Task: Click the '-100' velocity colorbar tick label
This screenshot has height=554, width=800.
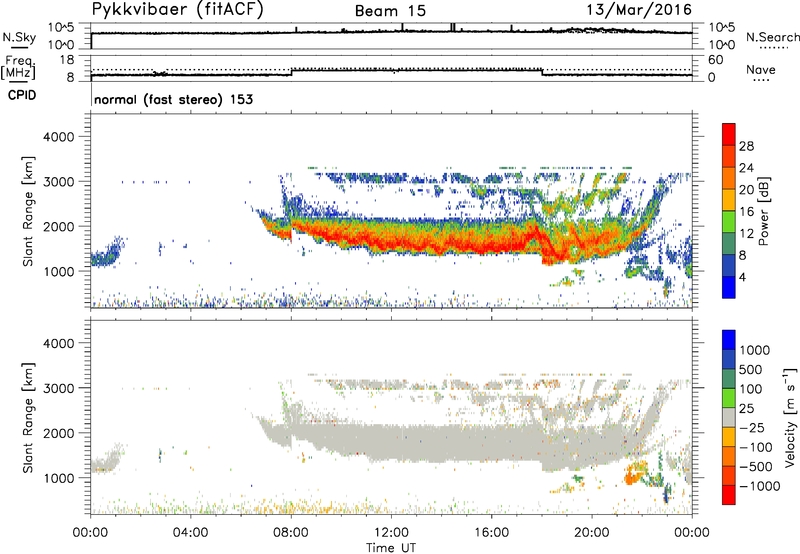Action: [x=756, y=447]
